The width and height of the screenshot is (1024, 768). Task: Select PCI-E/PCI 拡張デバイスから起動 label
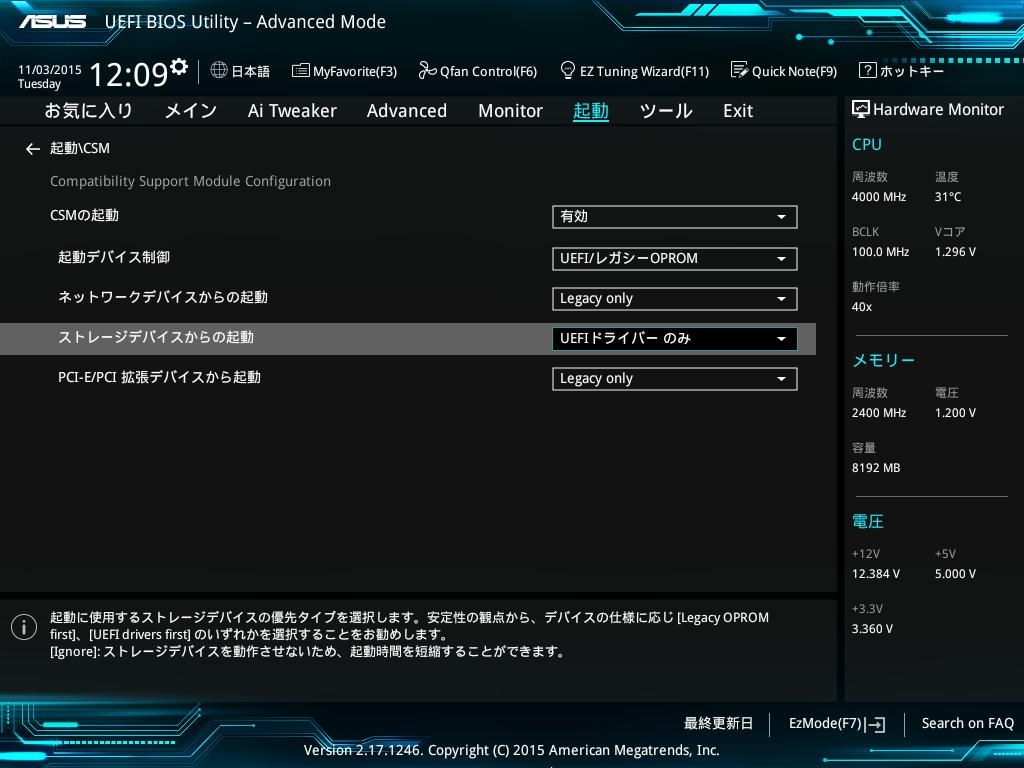coord(159,377)
